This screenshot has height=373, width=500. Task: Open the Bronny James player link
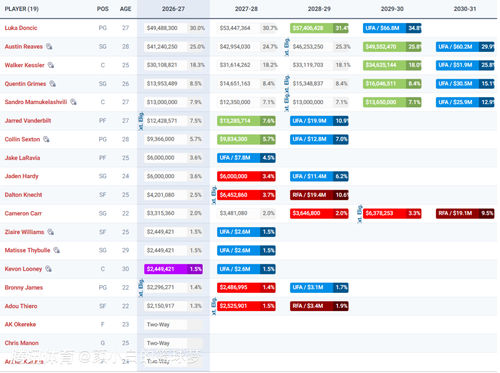(24, 288)
